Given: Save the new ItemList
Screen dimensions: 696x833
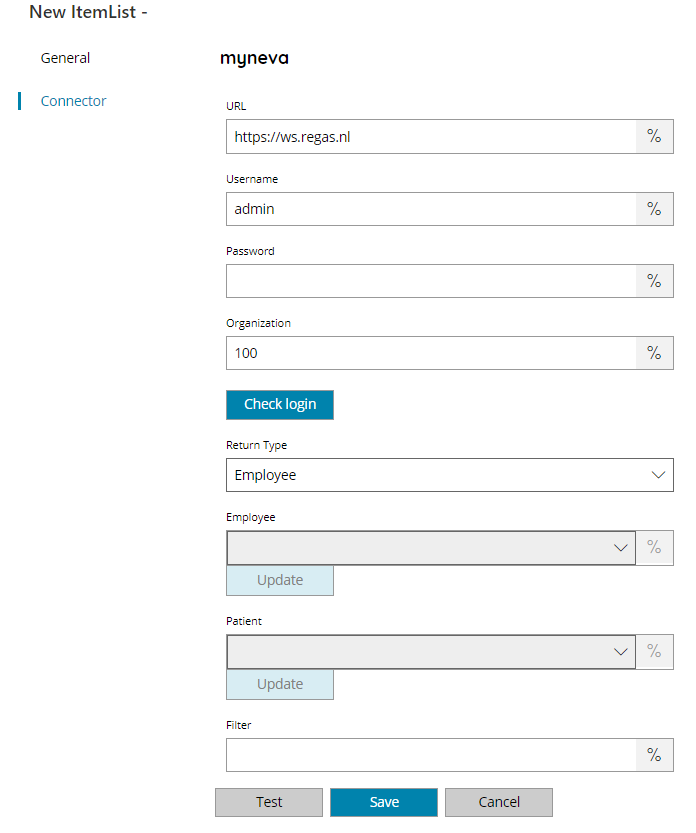Looking at the screenshot, I should pos(384,802).
